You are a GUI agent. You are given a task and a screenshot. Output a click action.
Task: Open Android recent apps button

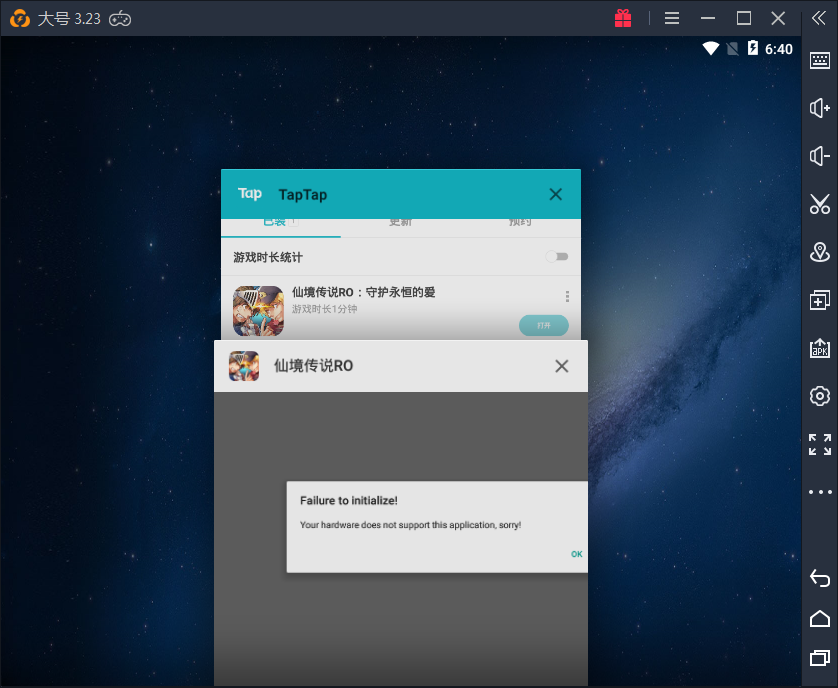[820, 658]
